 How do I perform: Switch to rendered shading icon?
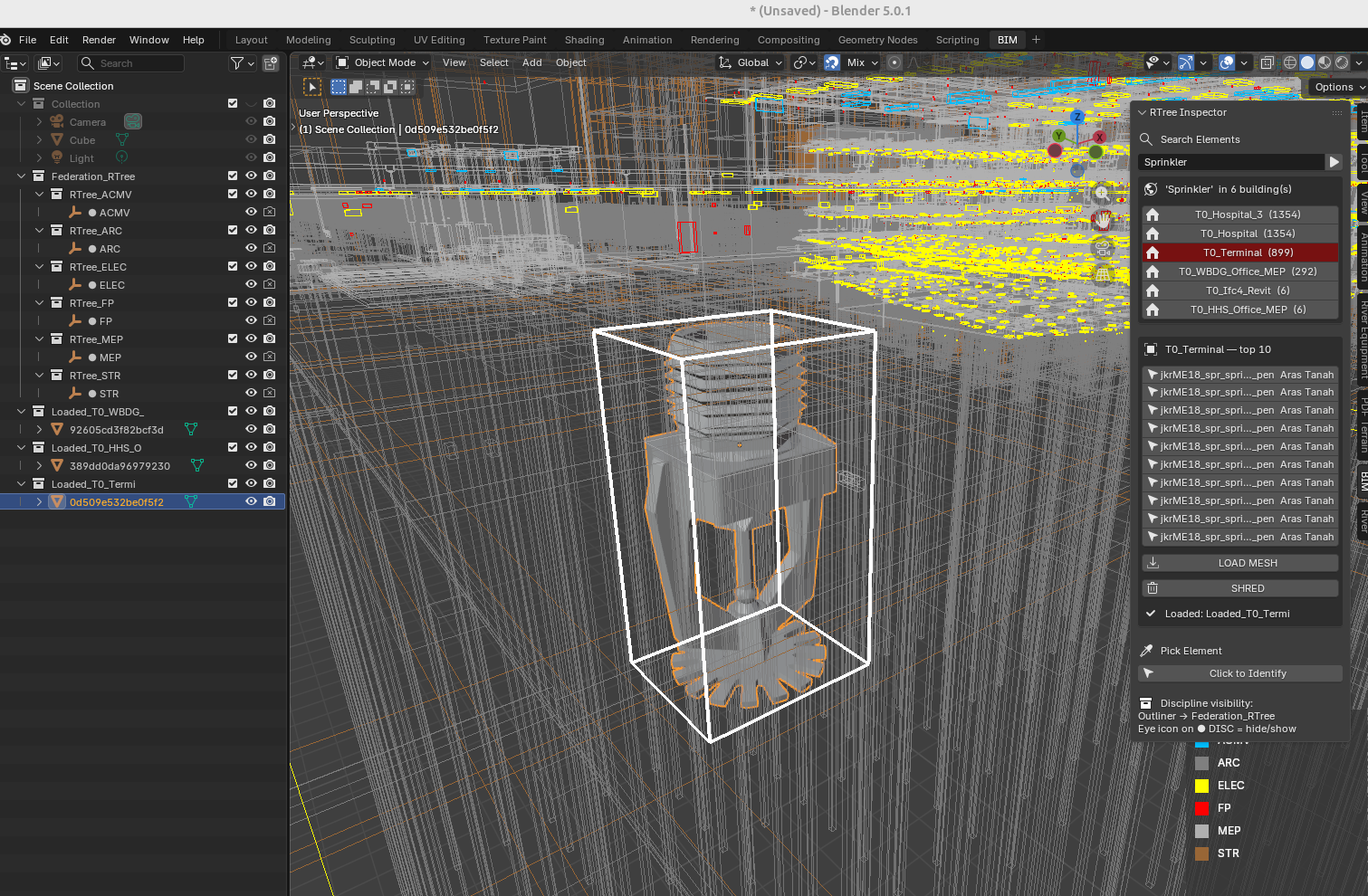click(1342, 62)
